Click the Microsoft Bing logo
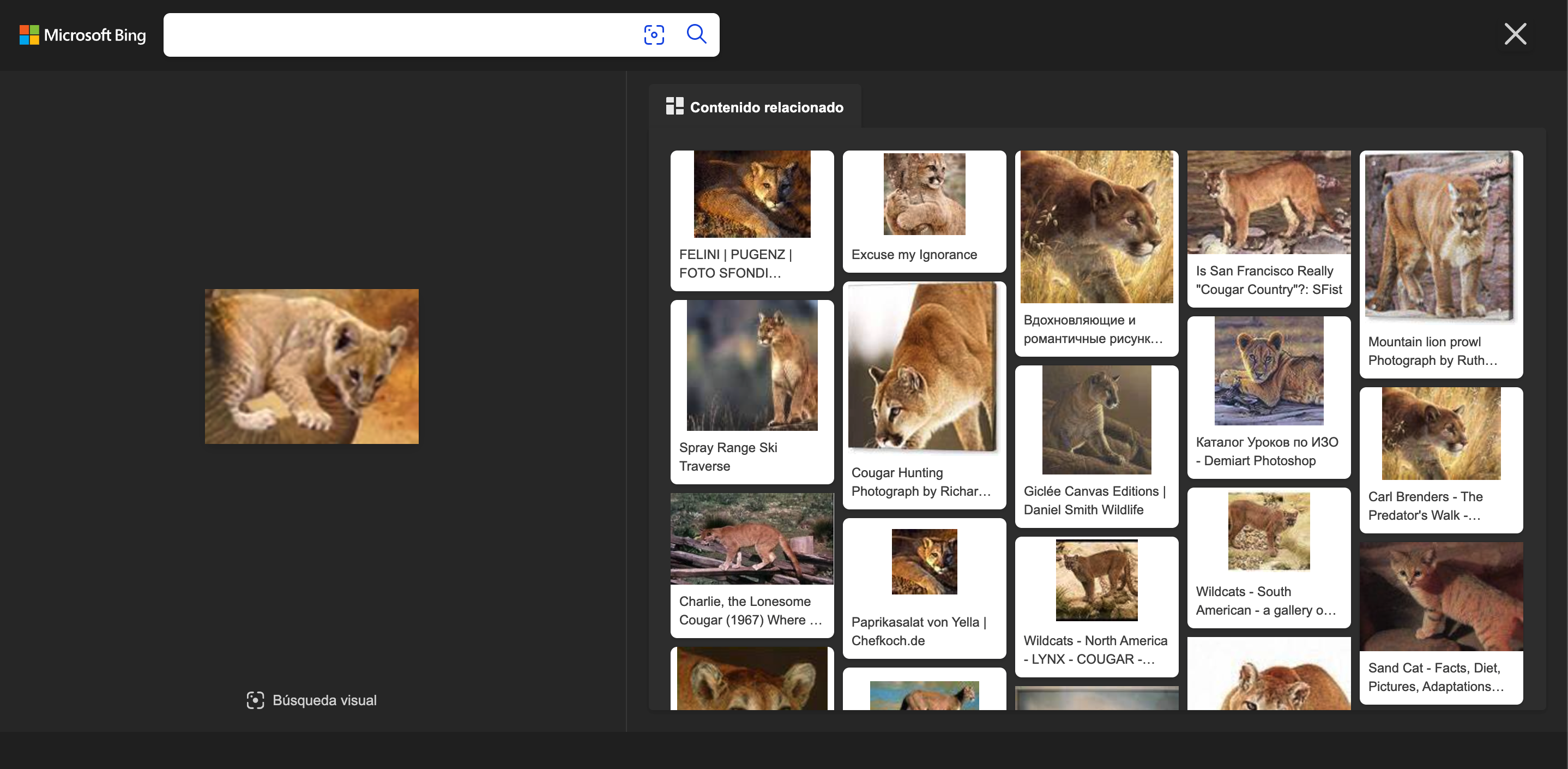 pyautogui.click(x=83, y=35)
